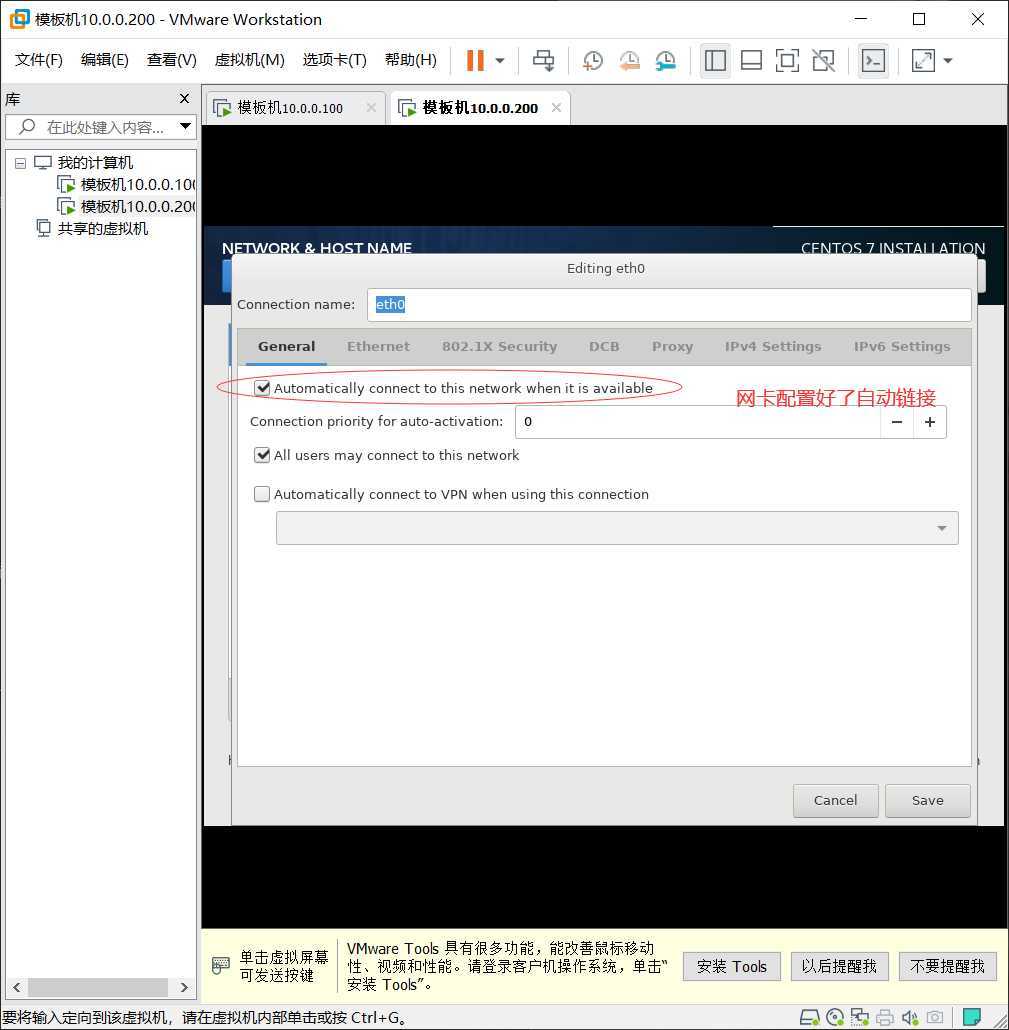This screenshot has width=1009, height=1030.
Task: Select 模板机10.0.0.200 in library tree
Action: 127,206
